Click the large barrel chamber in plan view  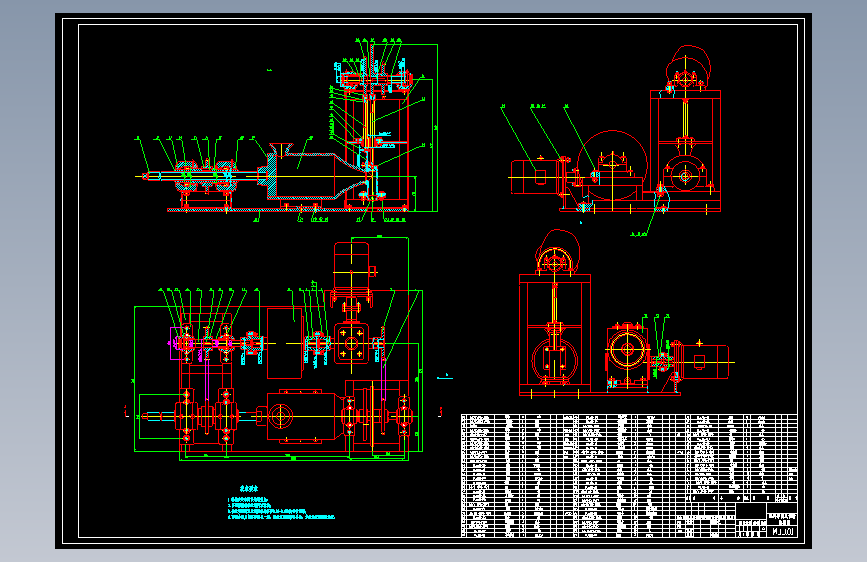pos(307,416)
